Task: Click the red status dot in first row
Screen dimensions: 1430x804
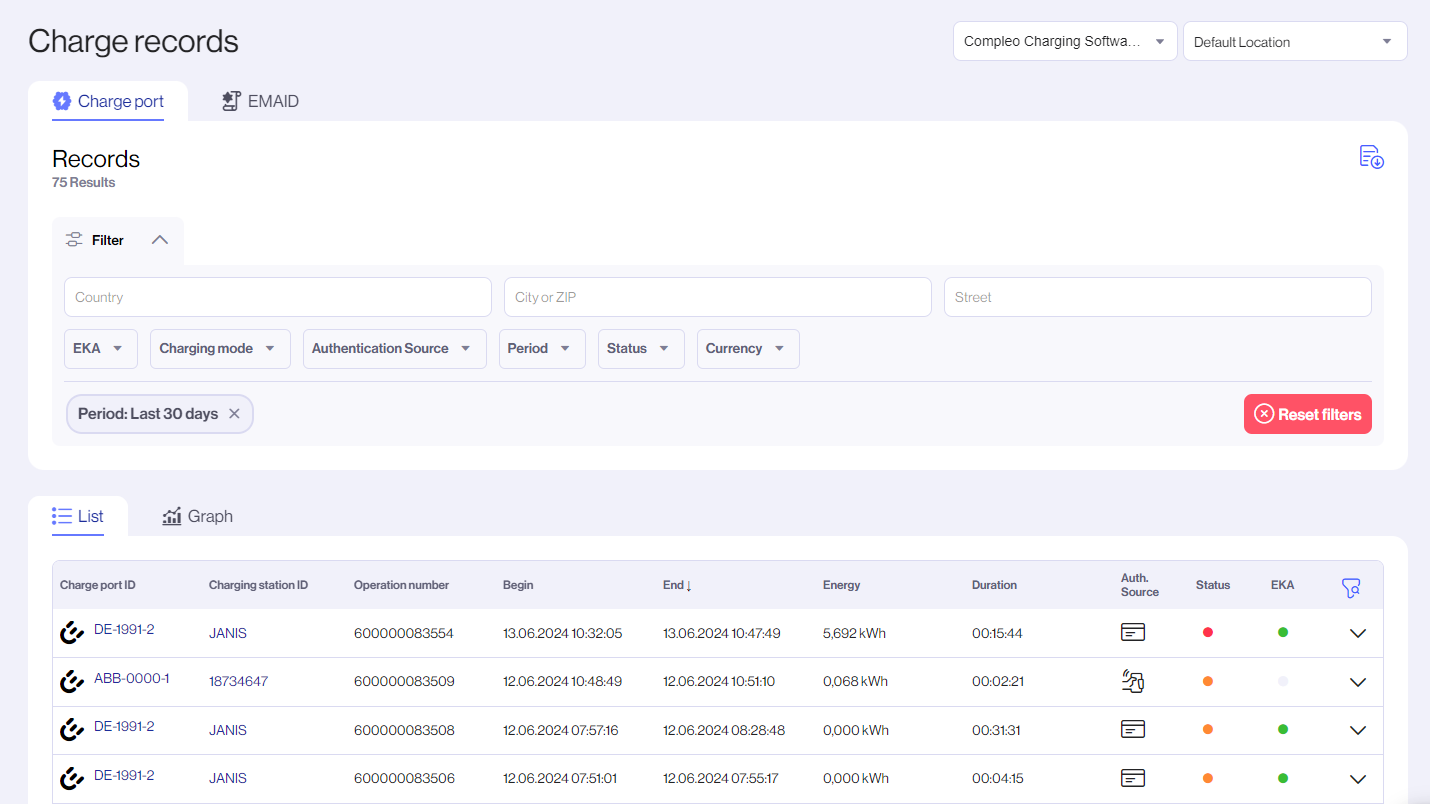Action: click(x=1208, y=633)
